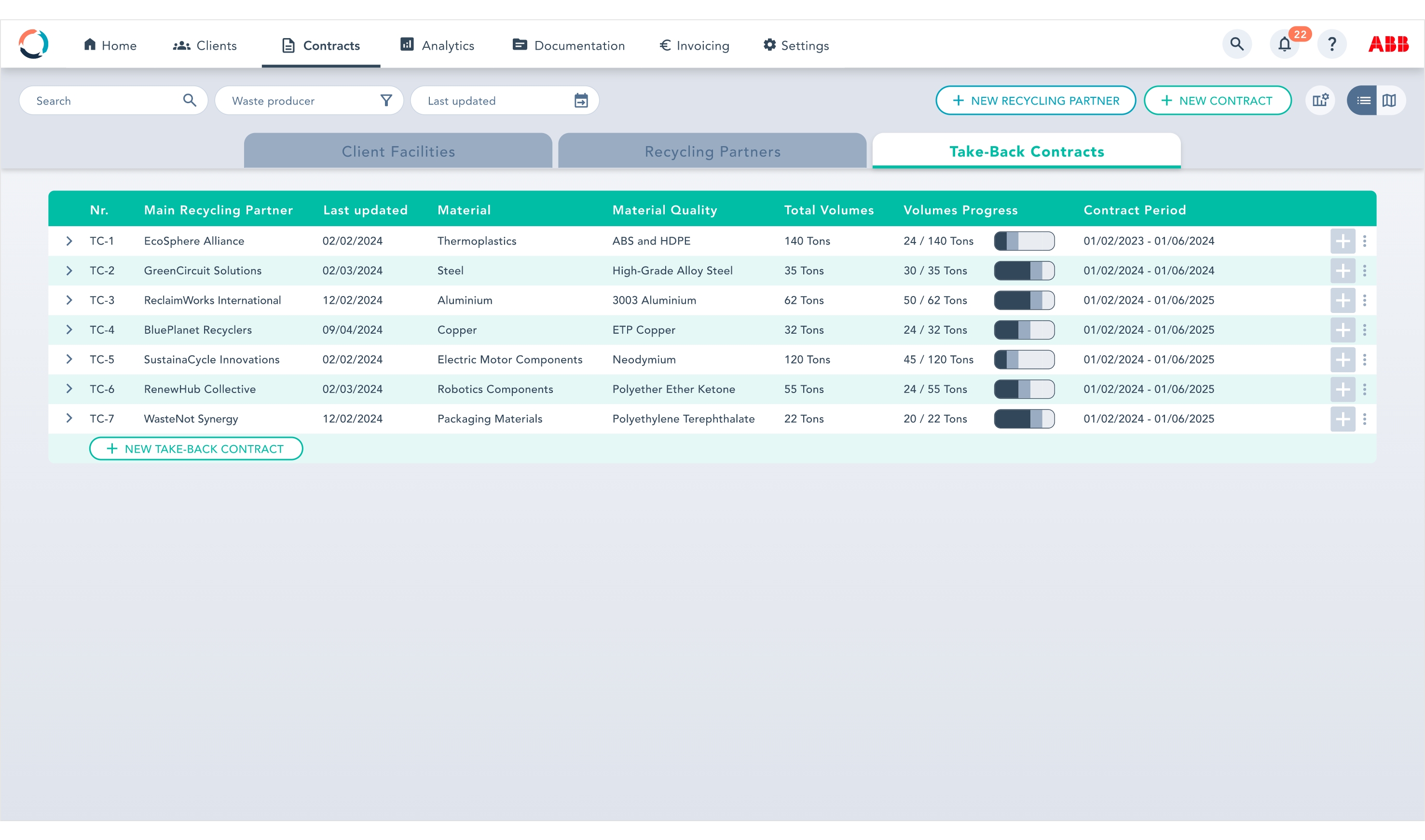The image size is (1425, 840).
Task: Open the Recycling Partners tab
Action: coord(712,152)
